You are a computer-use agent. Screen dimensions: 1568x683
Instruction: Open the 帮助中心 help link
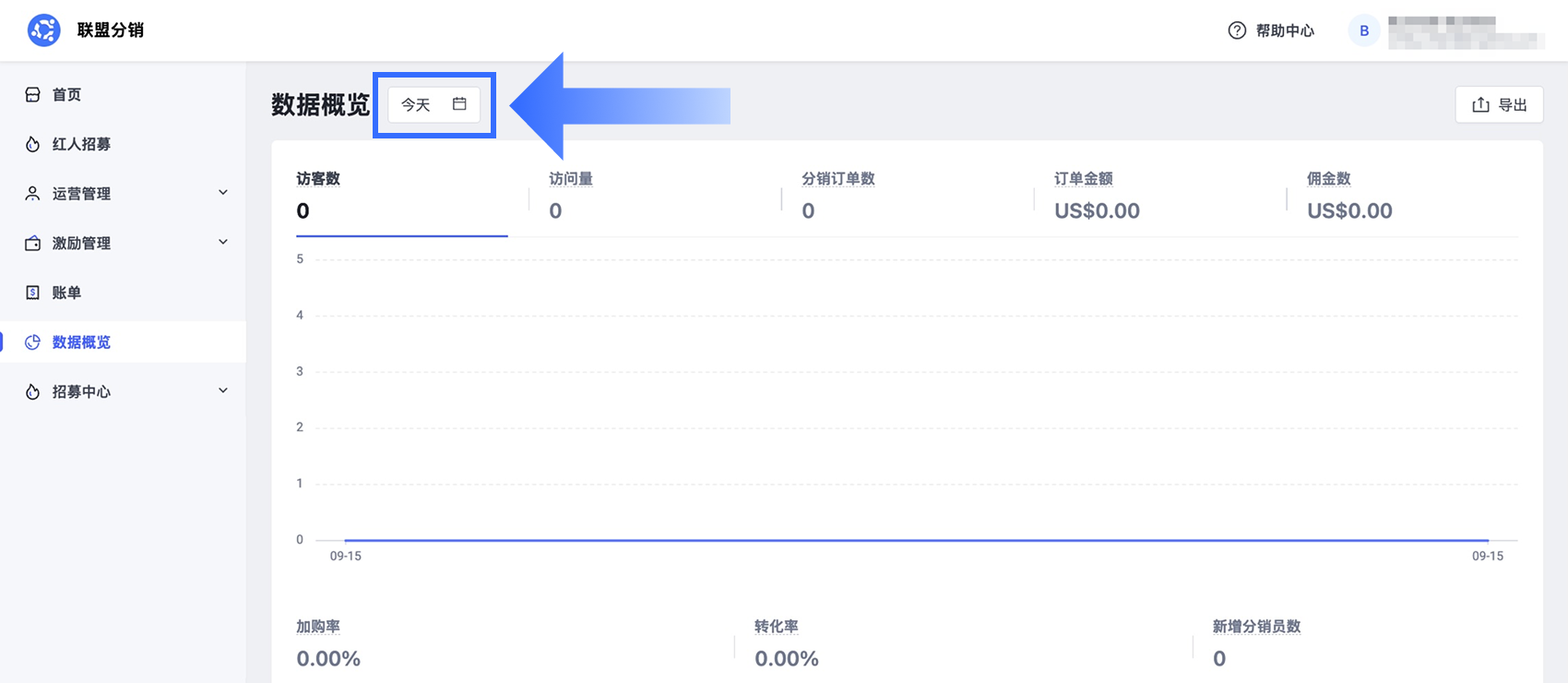(1271, 30)
